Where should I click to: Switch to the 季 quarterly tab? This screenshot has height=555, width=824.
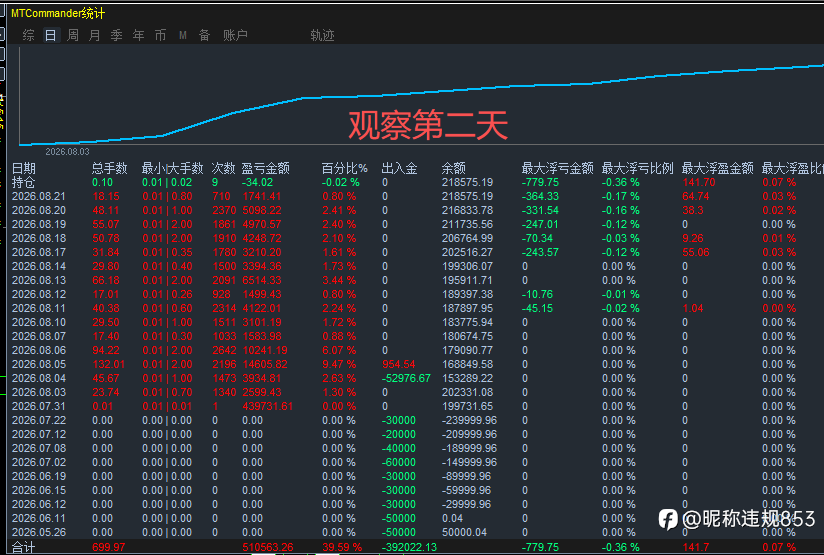tap(117, 35)
